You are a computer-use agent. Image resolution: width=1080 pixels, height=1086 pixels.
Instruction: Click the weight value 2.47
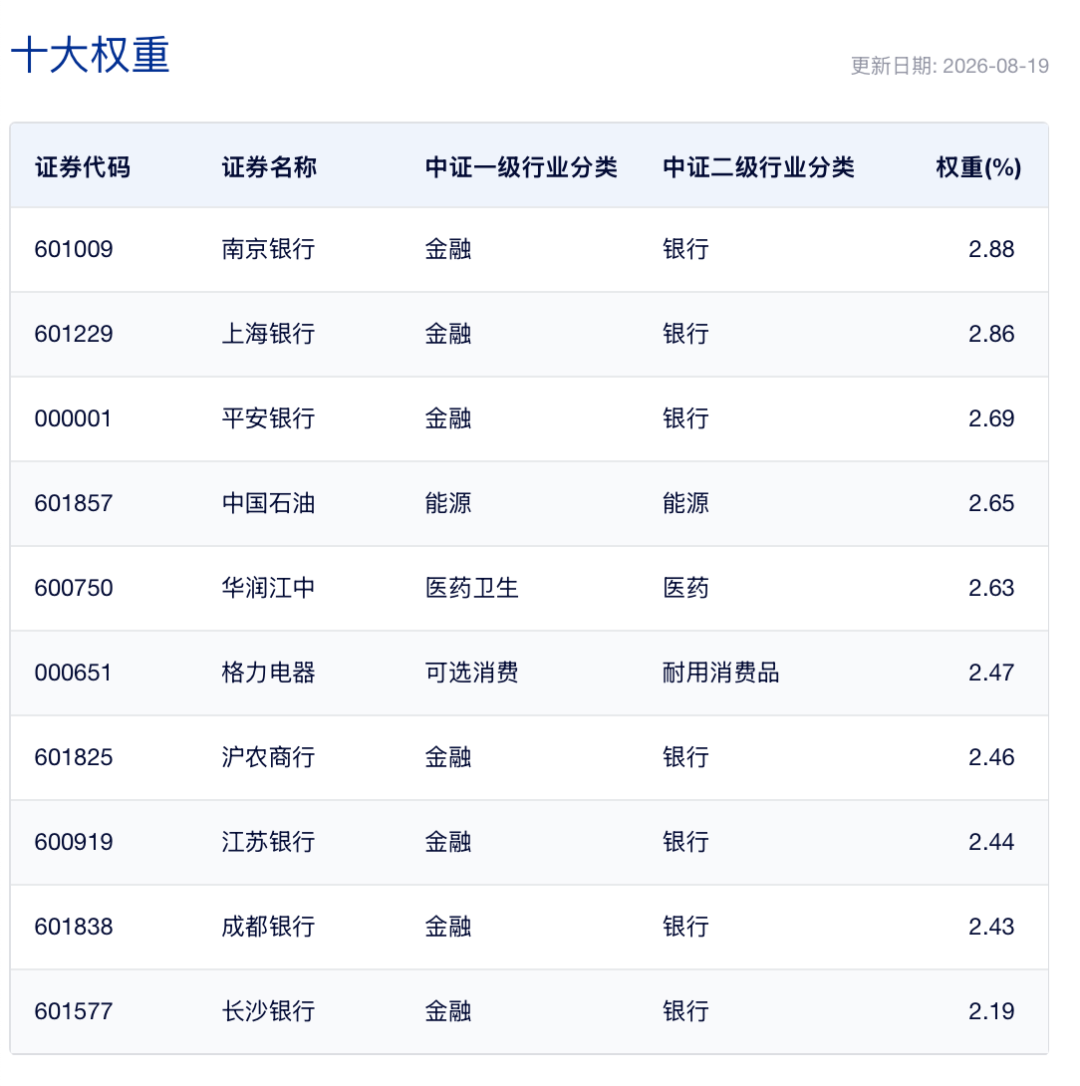coord(991,673)
